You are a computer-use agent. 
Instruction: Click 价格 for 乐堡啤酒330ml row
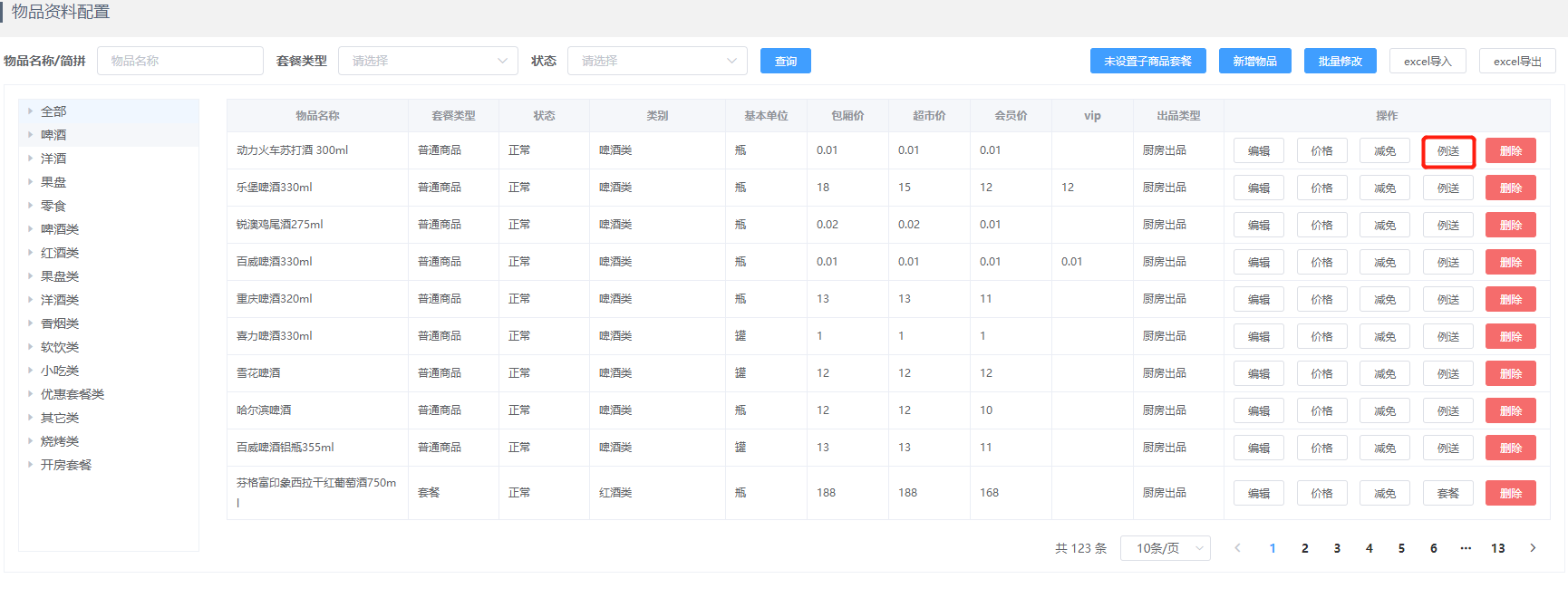point(1321,188)
